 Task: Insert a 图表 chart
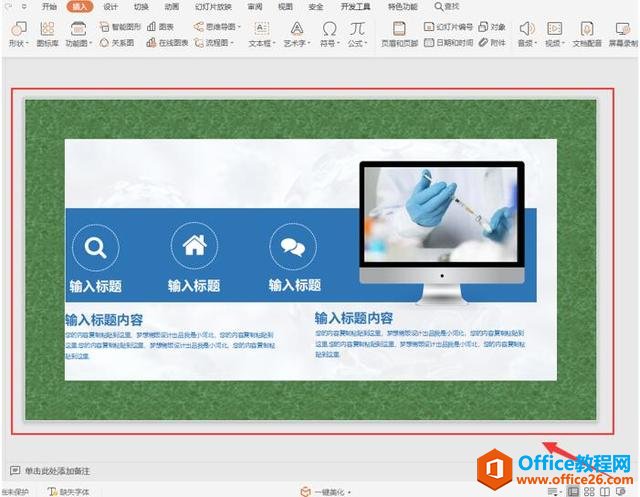tap(160, 27)
